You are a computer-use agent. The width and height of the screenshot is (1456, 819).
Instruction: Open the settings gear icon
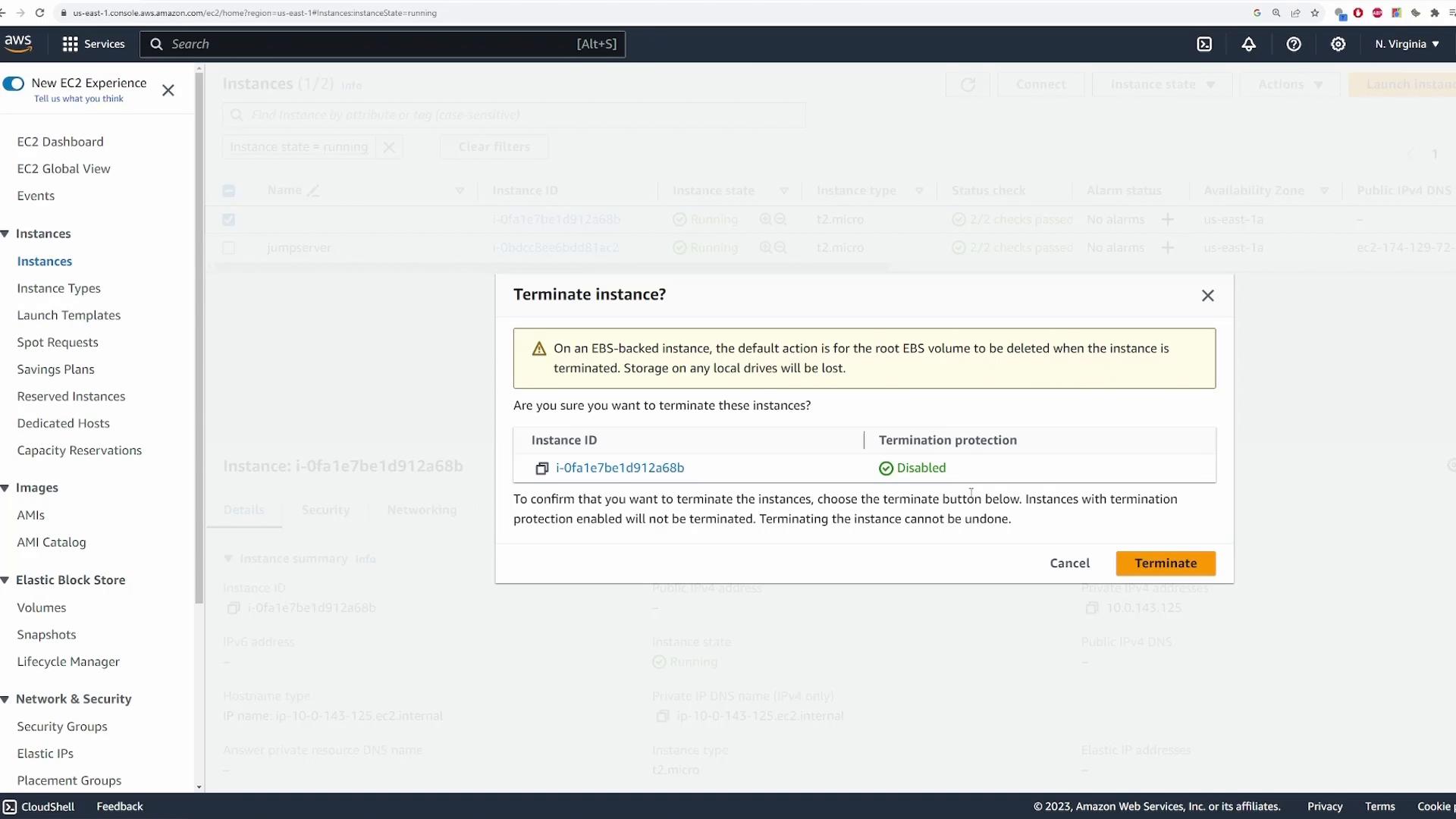(1338, 44)
